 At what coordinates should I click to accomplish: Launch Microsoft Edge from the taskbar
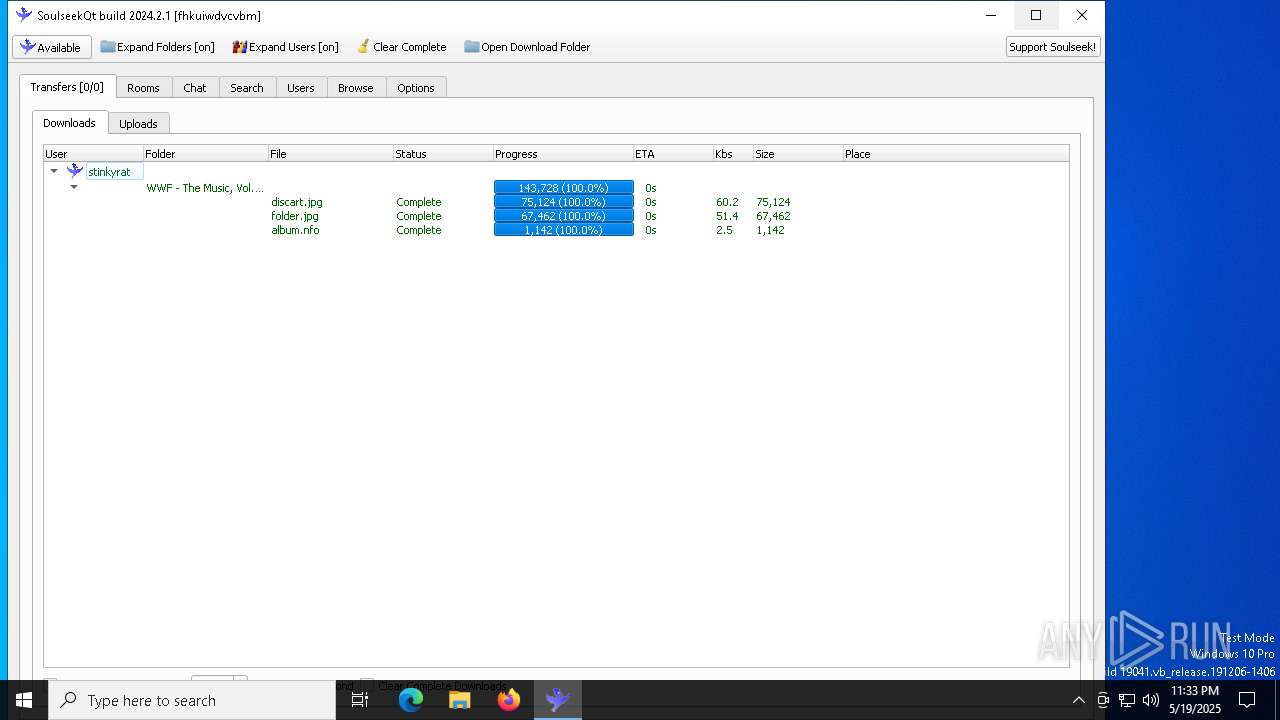[411, 700]
